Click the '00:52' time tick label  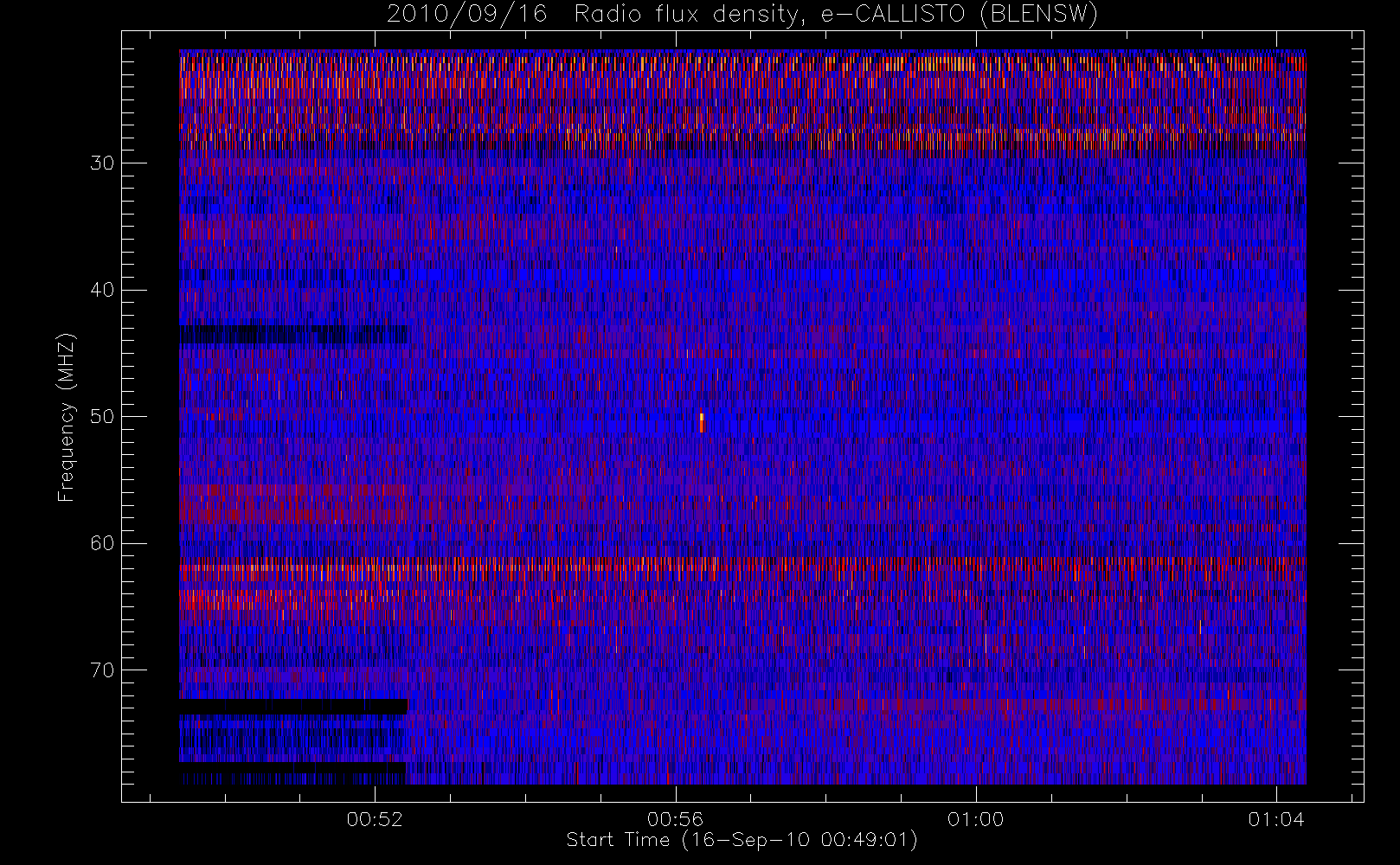point(375,819)
